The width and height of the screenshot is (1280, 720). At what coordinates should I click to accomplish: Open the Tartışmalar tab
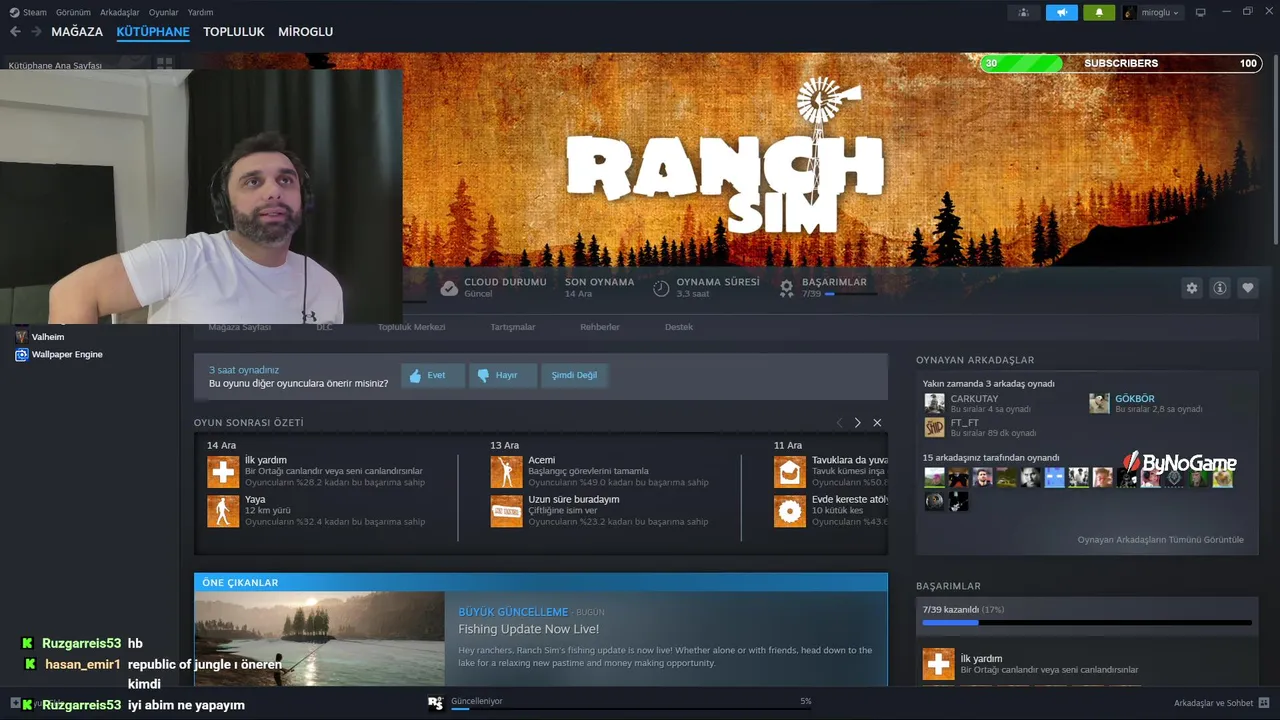pyautogui.click(x=513, y=327)
